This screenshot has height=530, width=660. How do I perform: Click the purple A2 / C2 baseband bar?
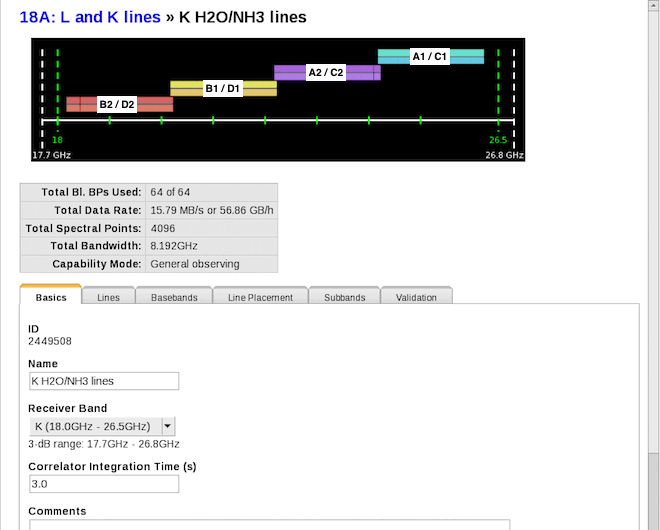pos(326,72)
